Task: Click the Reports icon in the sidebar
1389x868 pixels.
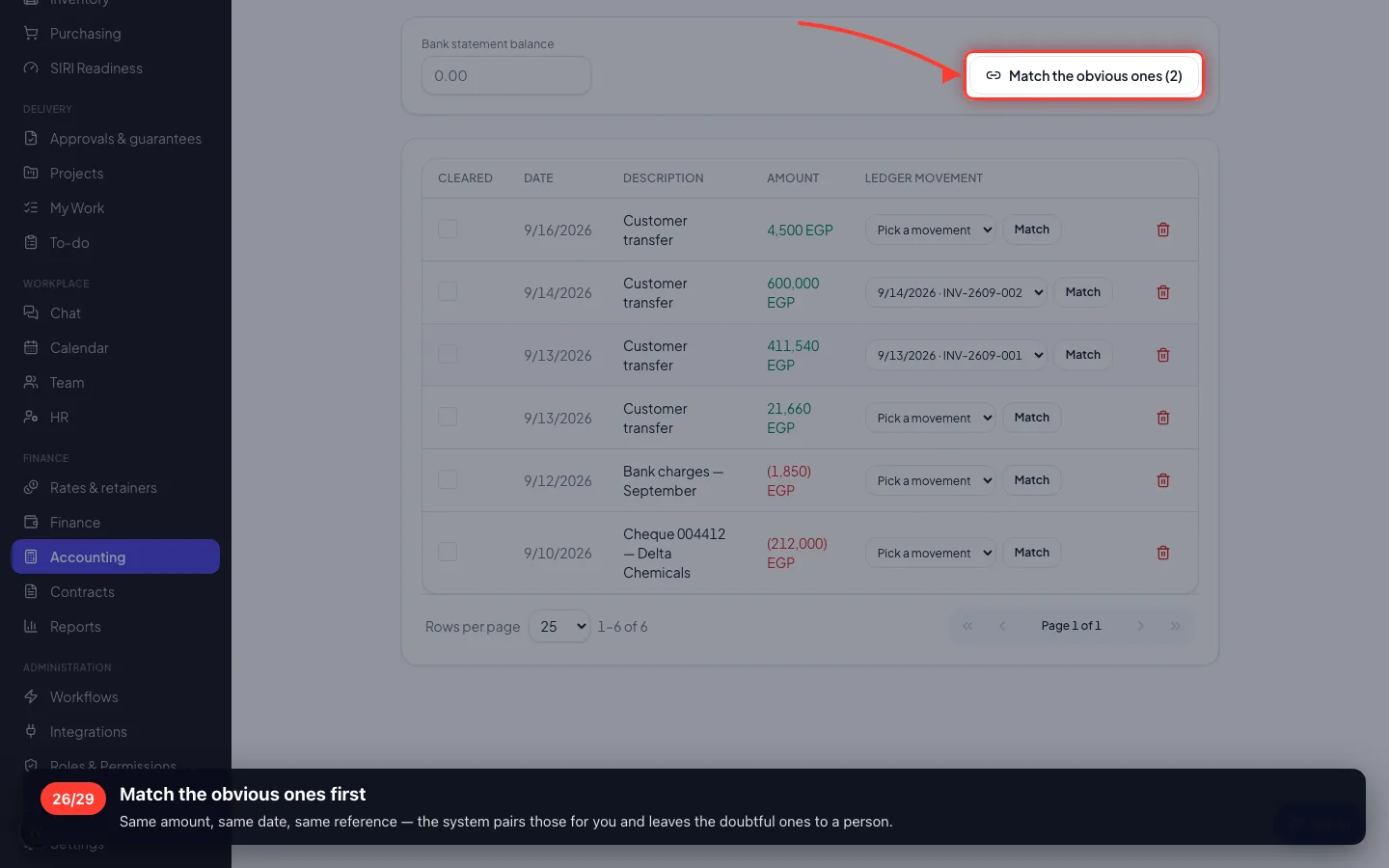Action: [x=31, y=626]
